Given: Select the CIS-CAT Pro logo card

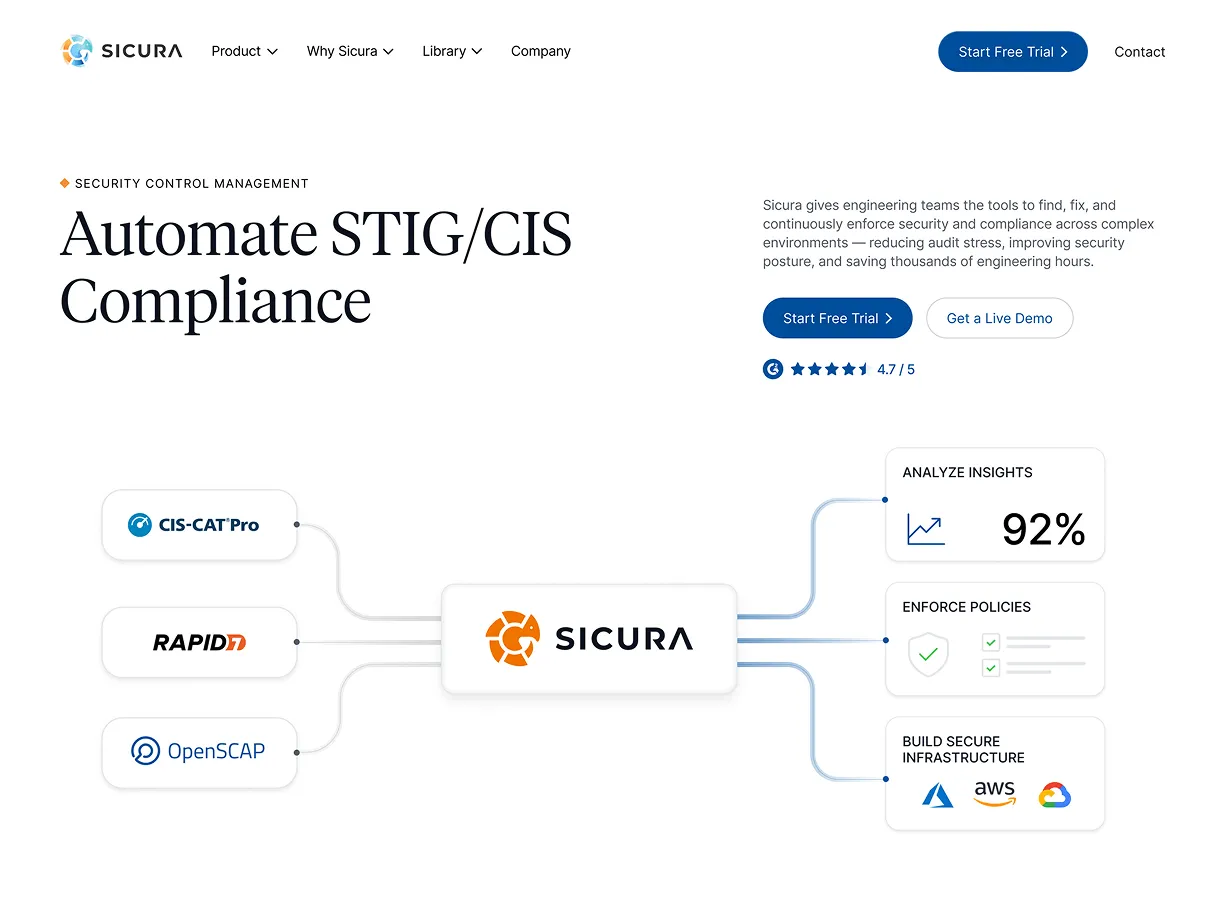Looking at the screenshot, I should (x=200, y=525).
